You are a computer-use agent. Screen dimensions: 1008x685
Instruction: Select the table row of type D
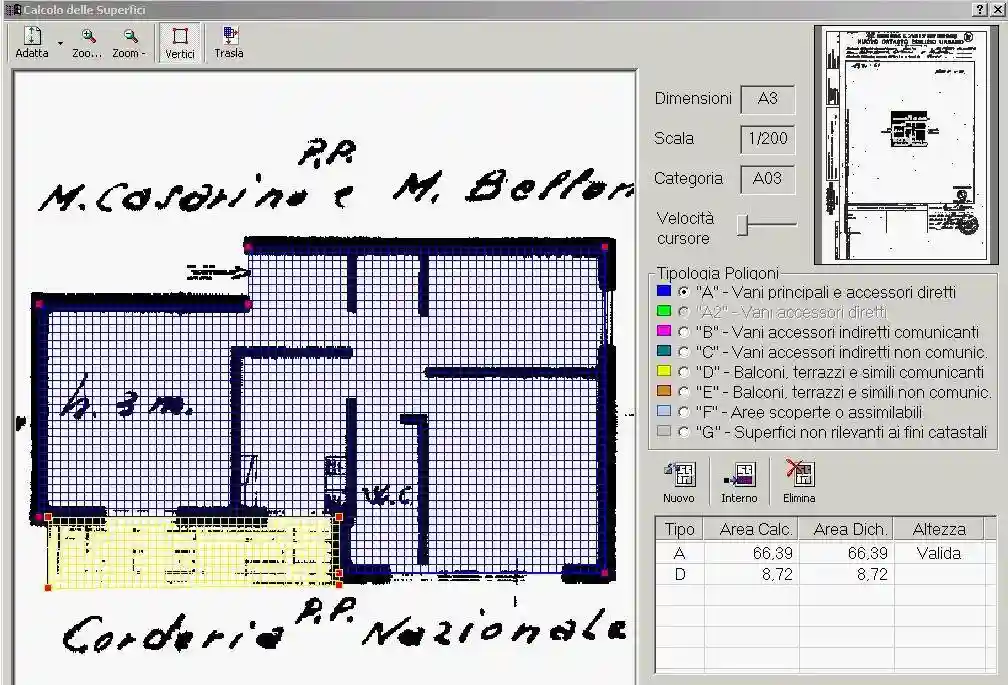pos(820,574)
